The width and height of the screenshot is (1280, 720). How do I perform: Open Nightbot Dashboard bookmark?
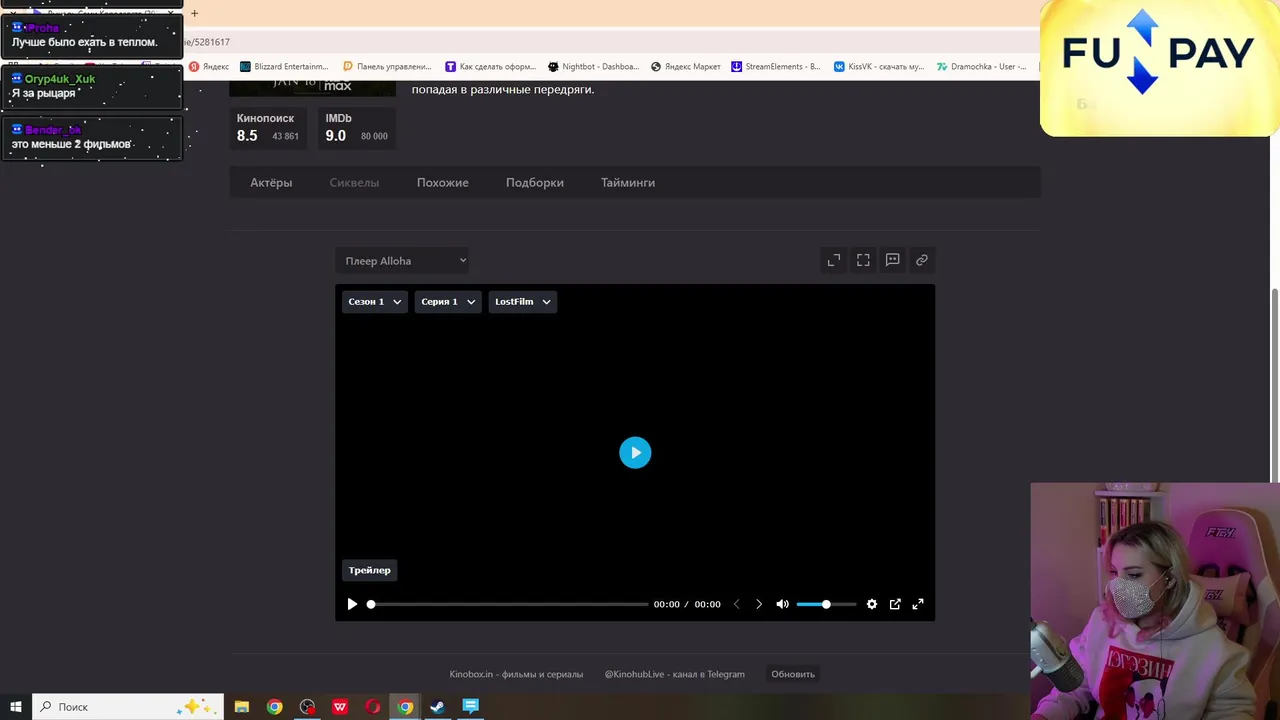pos(594,67)
